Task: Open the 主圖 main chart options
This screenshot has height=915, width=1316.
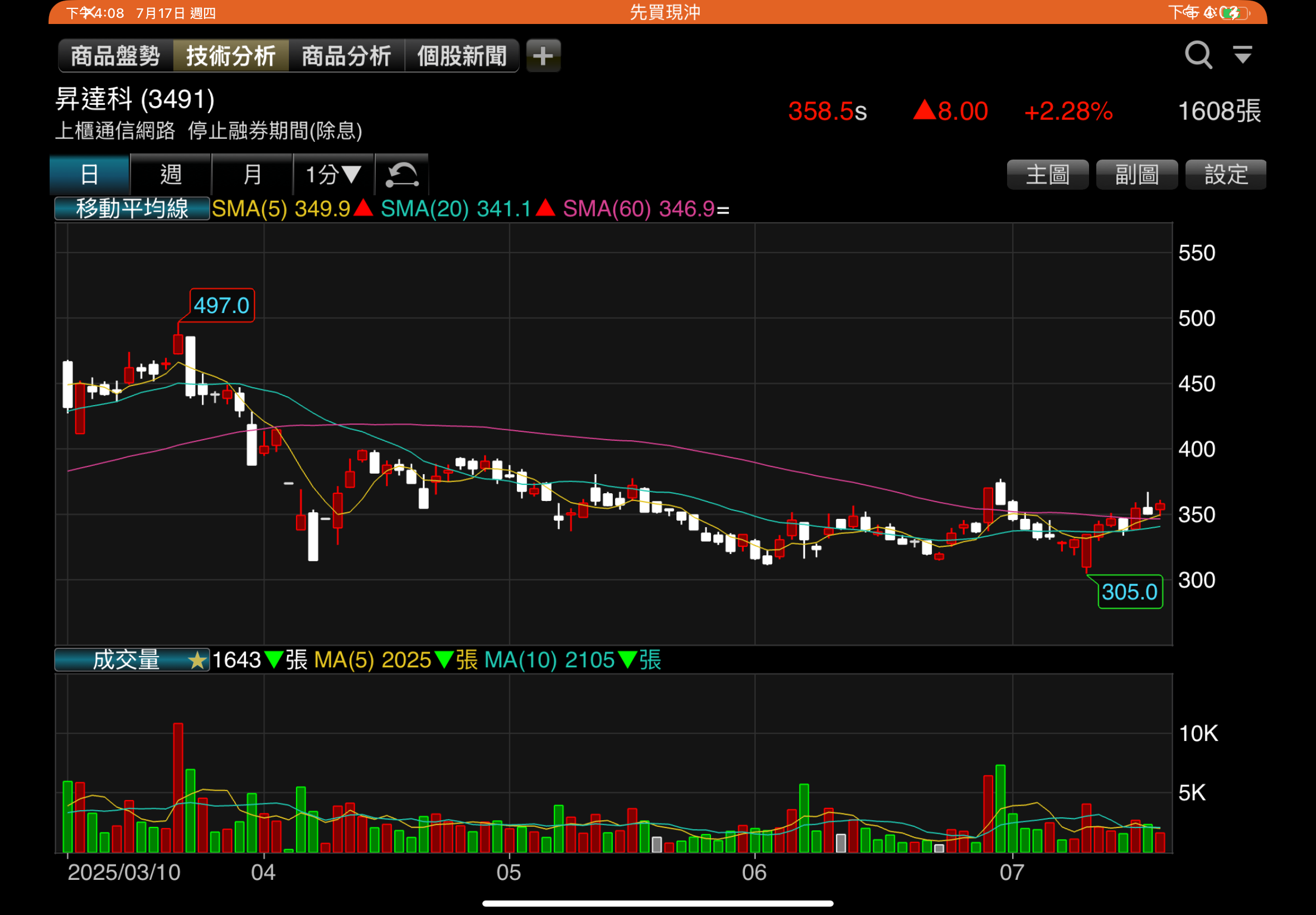Action: tap(1047, 174)
